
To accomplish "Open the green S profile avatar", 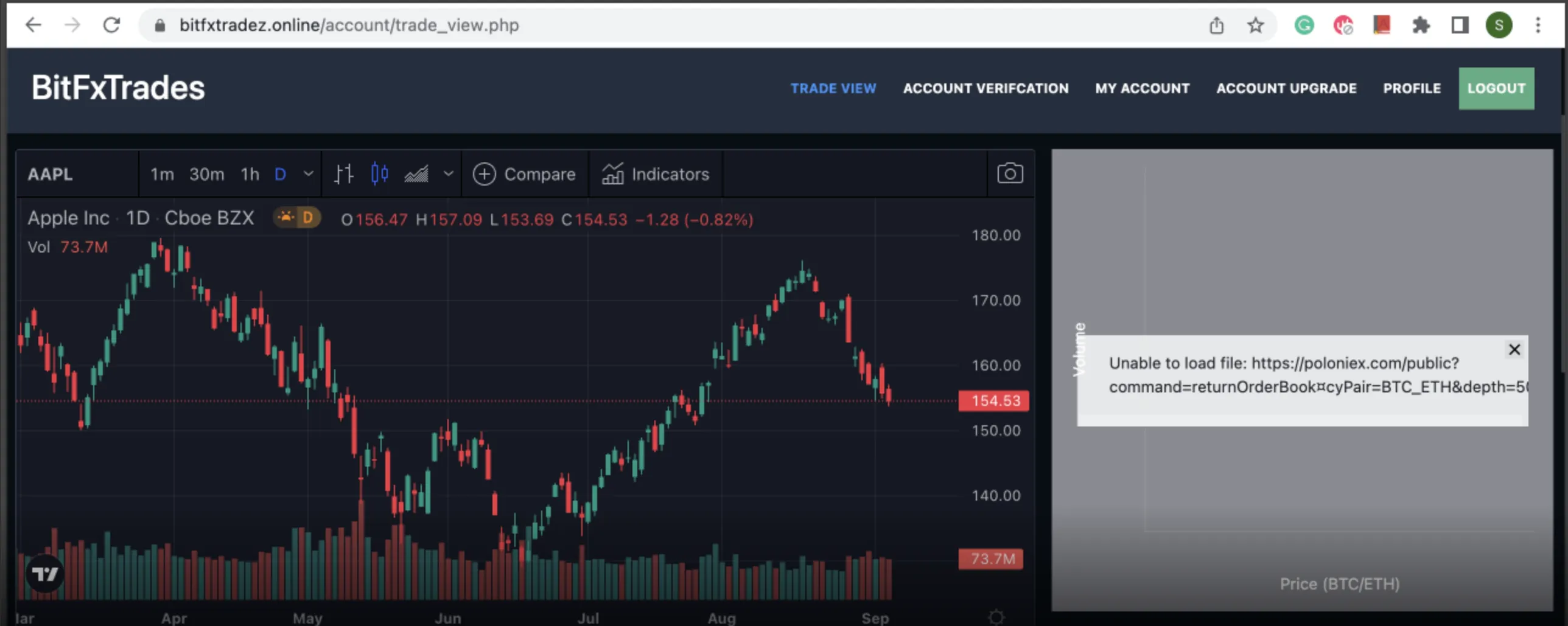I will coord(1499,25).
